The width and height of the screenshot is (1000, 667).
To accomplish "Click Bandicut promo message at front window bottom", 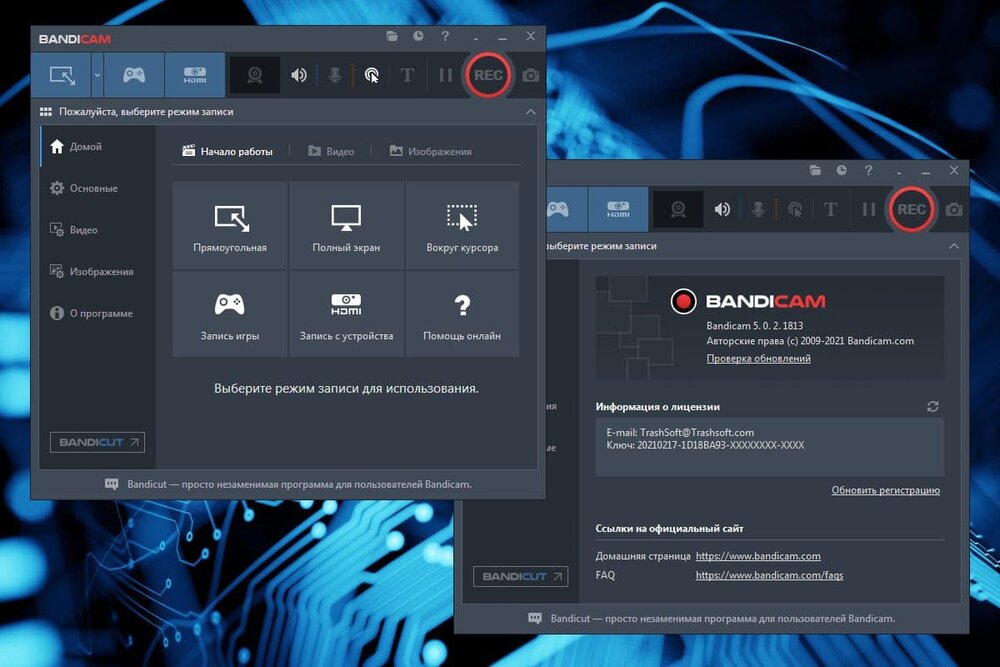I will click(x=299, y=484).
